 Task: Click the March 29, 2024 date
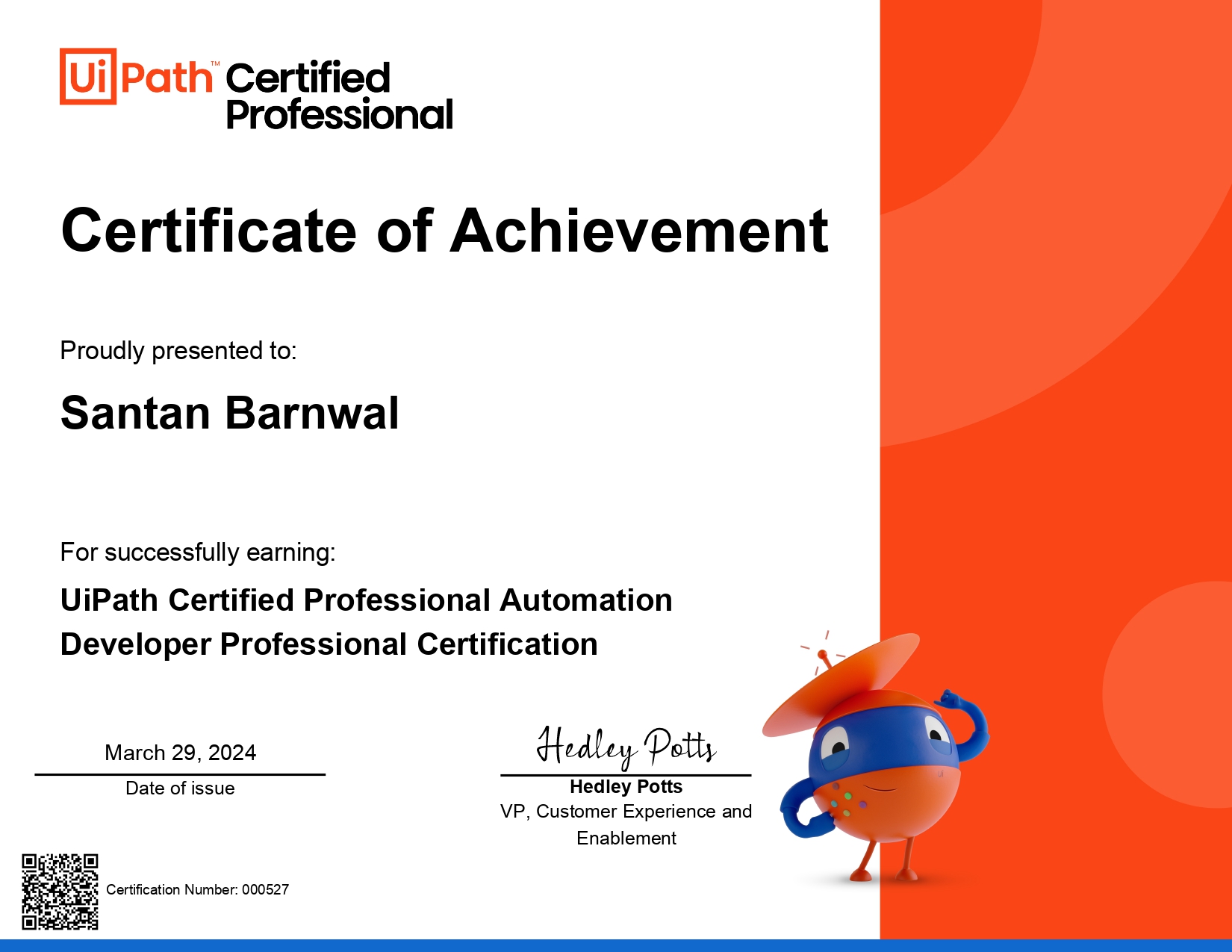point(180,753)
